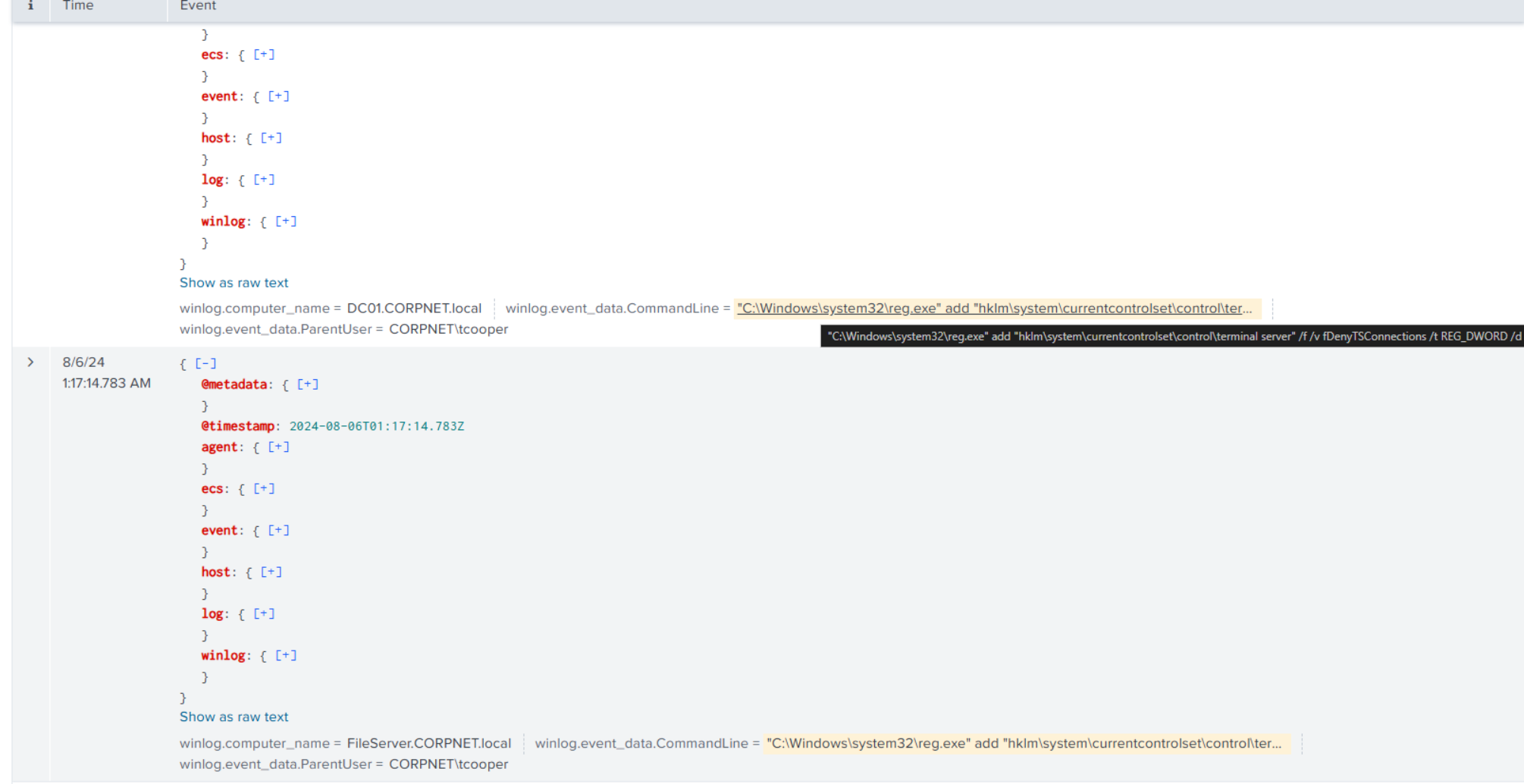Viewport: 1524px width, 784px height.
Task: Expand event field in the first event
Action: [x=278, y=96]
